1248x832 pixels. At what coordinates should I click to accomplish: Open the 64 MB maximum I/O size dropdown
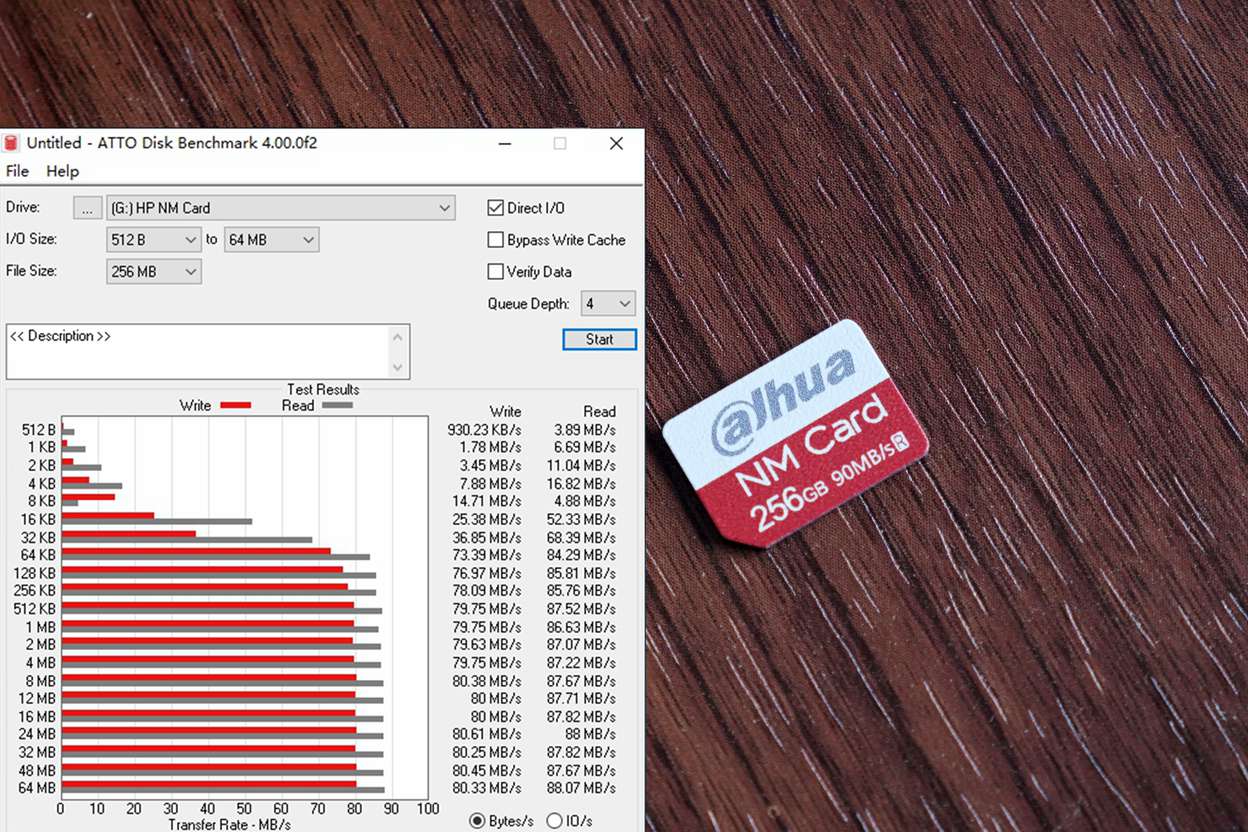coord(271,240)
